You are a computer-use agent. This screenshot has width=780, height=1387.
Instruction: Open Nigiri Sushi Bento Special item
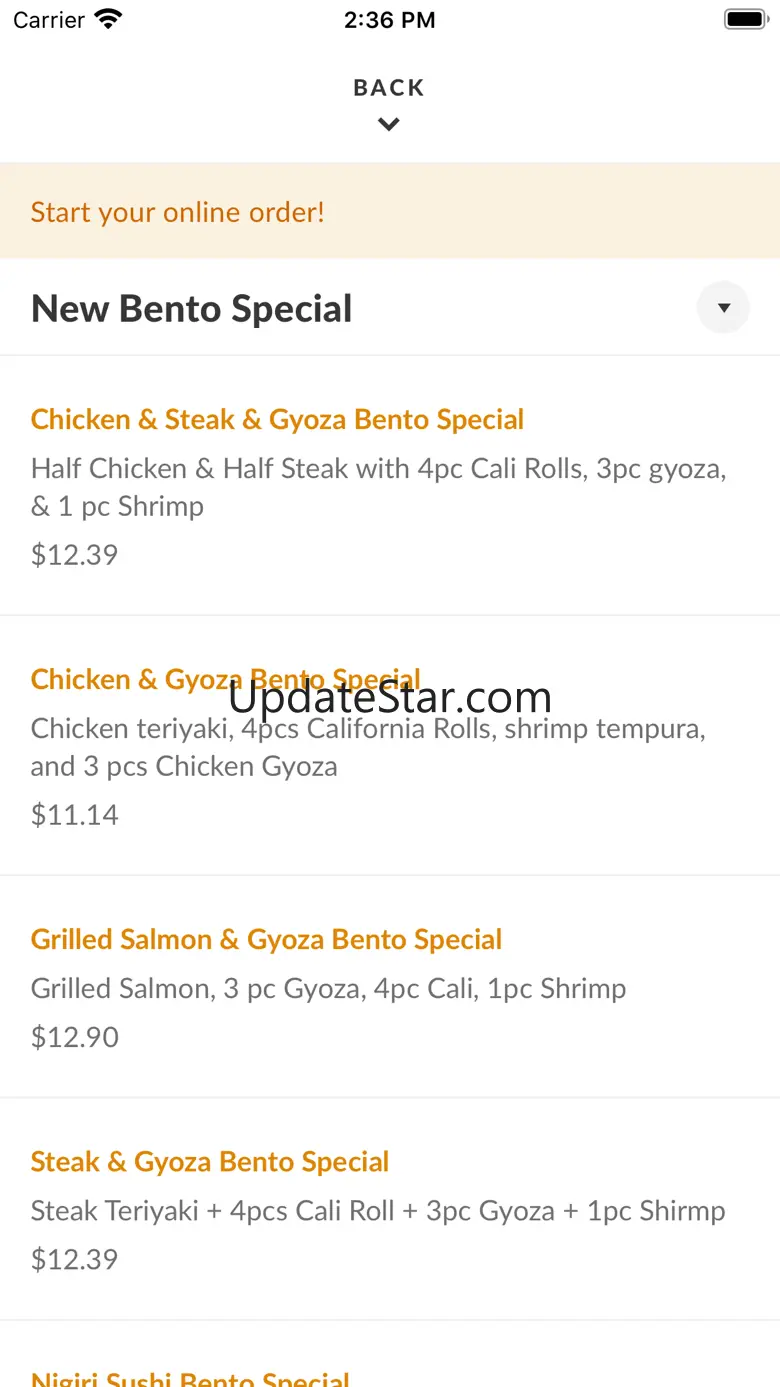pos(190,1378)
